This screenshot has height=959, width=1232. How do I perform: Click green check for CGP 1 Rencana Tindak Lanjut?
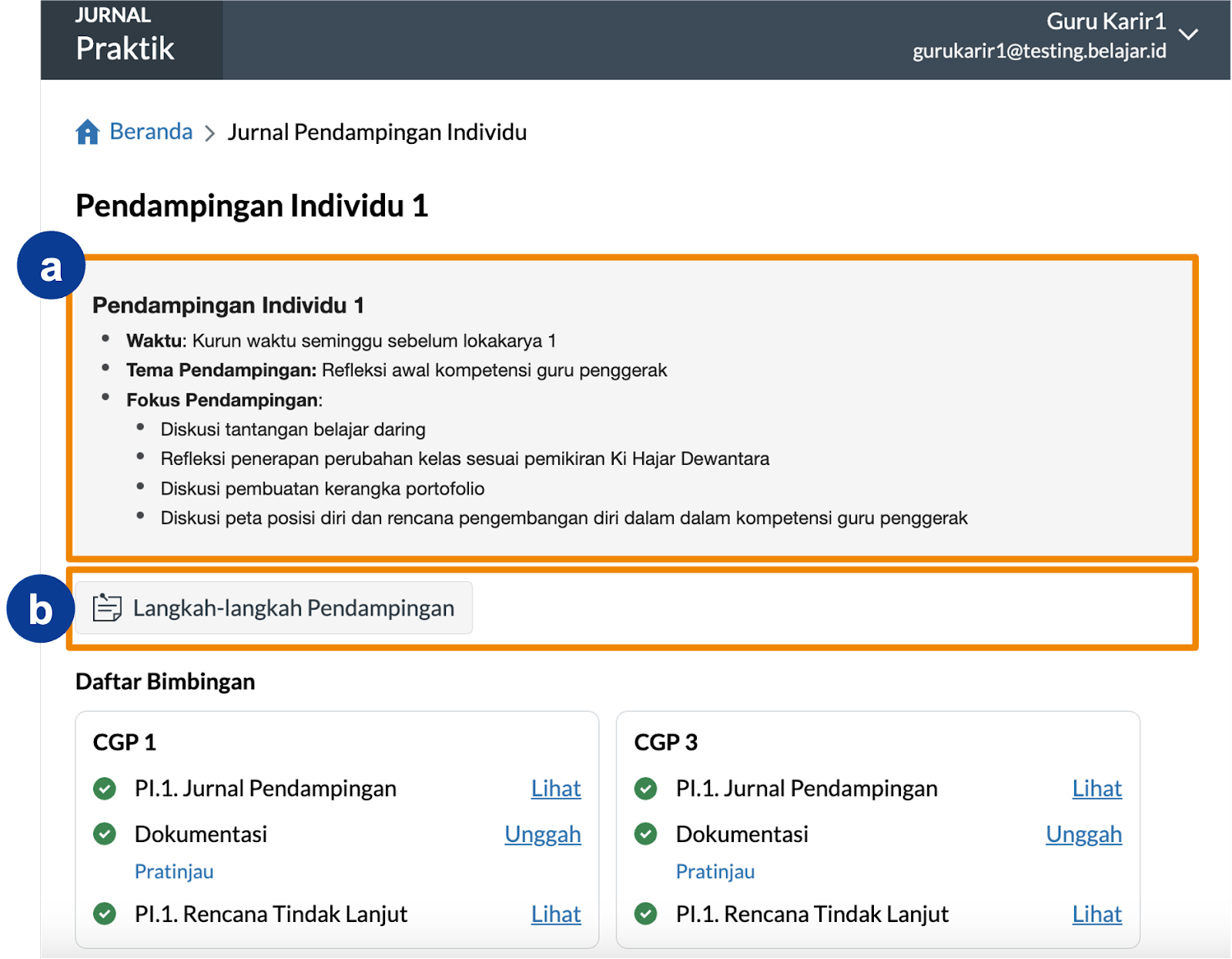pyautogui.click(x=105, y=914)
